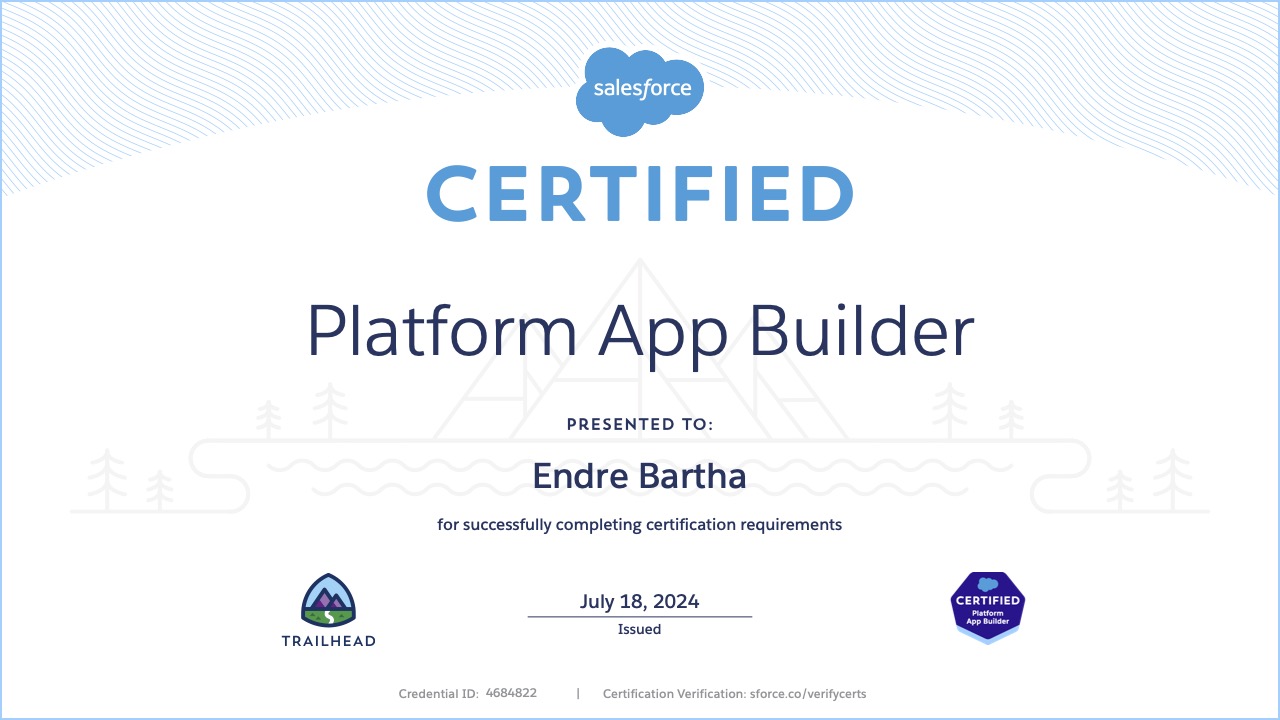1280x720 pixels.
Task: Click the Salesforce cloud logo
Action: (640, 88)
